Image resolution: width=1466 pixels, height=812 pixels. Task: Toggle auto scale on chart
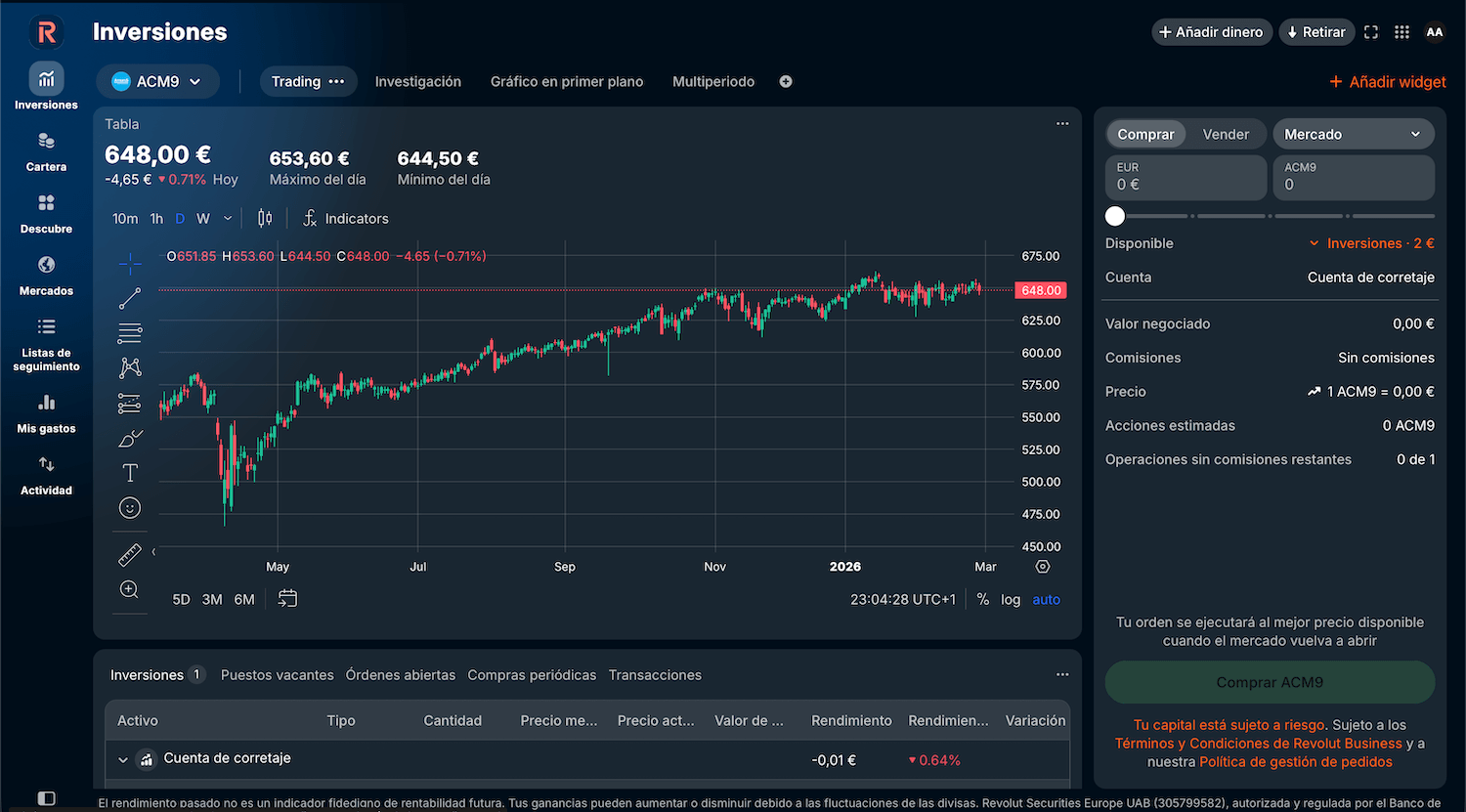pyautogui.click(x=1046, y=599)
